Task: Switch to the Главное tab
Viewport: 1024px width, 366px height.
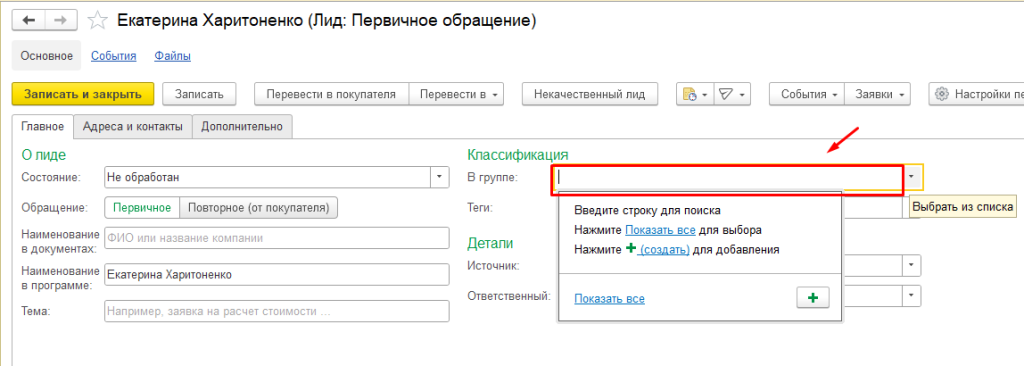Action: pos(42,127)
